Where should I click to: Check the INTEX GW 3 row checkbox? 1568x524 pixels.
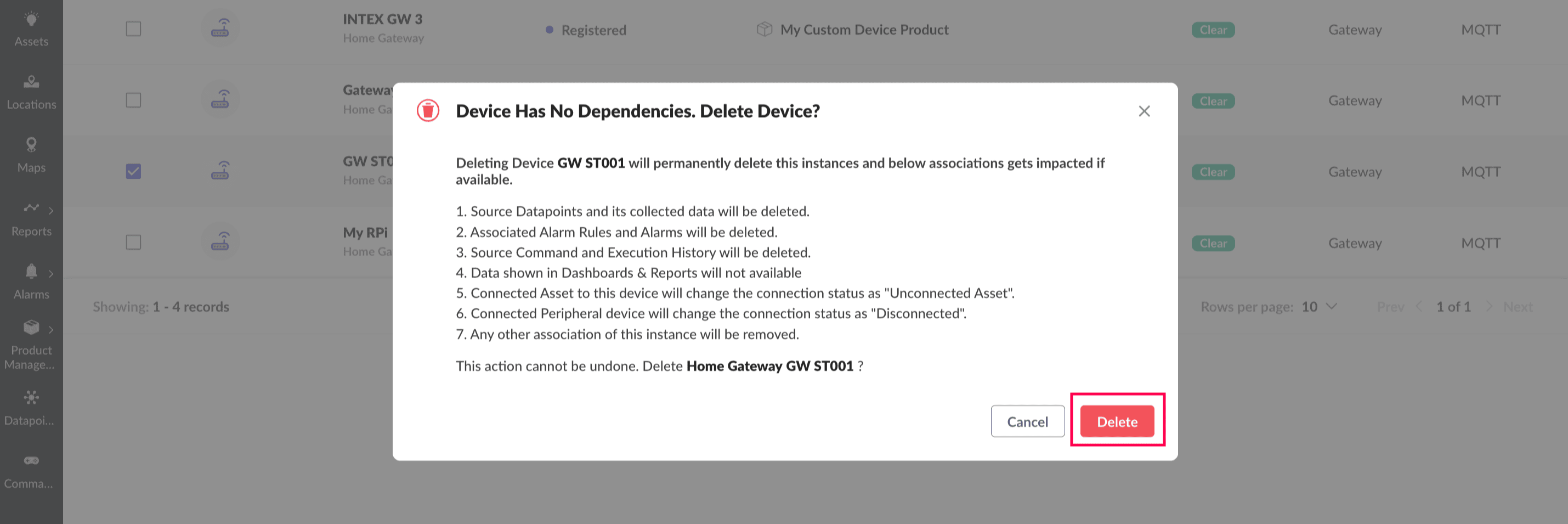click(133, 29)
